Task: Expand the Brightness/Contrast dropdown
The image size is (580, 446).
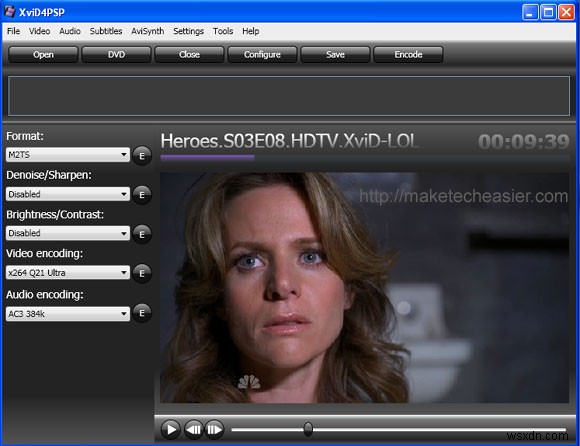Action: pos(68,233)
